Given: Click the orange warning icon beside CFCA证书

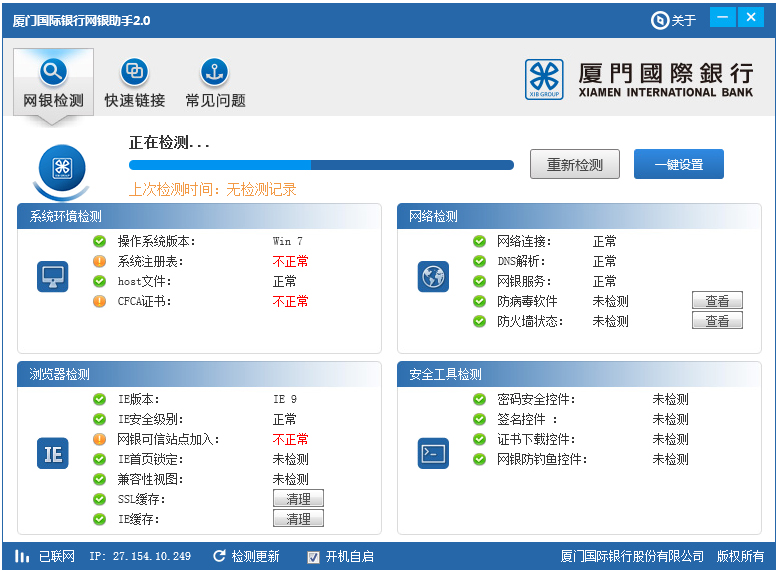Looking at the screenshot, I should [x=99, y=301].
